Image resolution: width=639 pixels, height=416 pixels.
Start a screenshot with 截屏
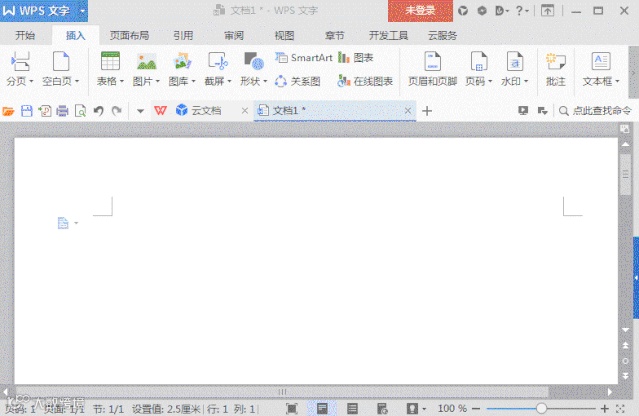[218, 62]
